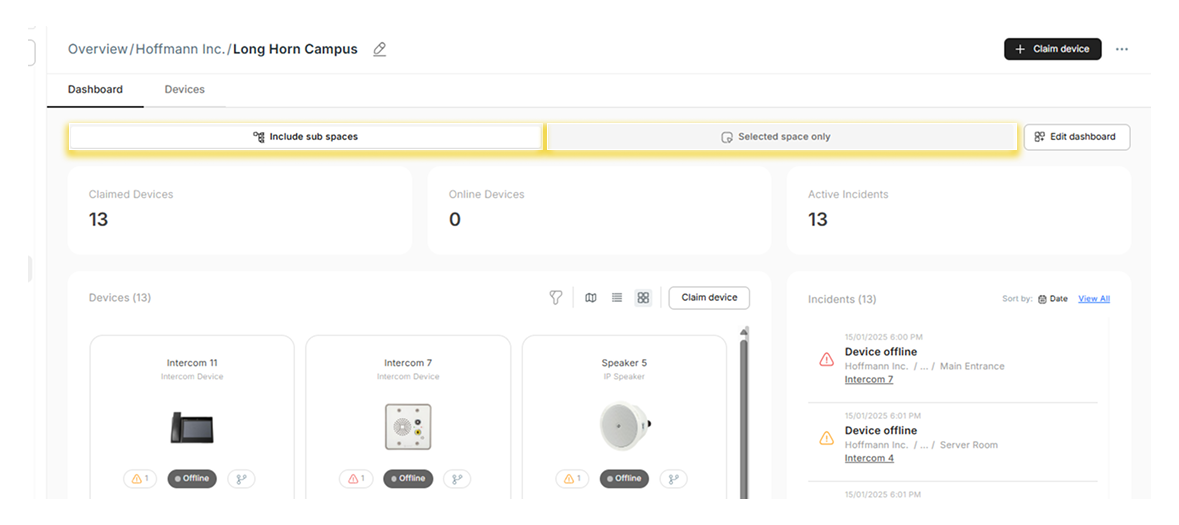Click orange warning icon of Intercom 4 incident
Viewport: 1179px width, 525px height.
[826, 438]
